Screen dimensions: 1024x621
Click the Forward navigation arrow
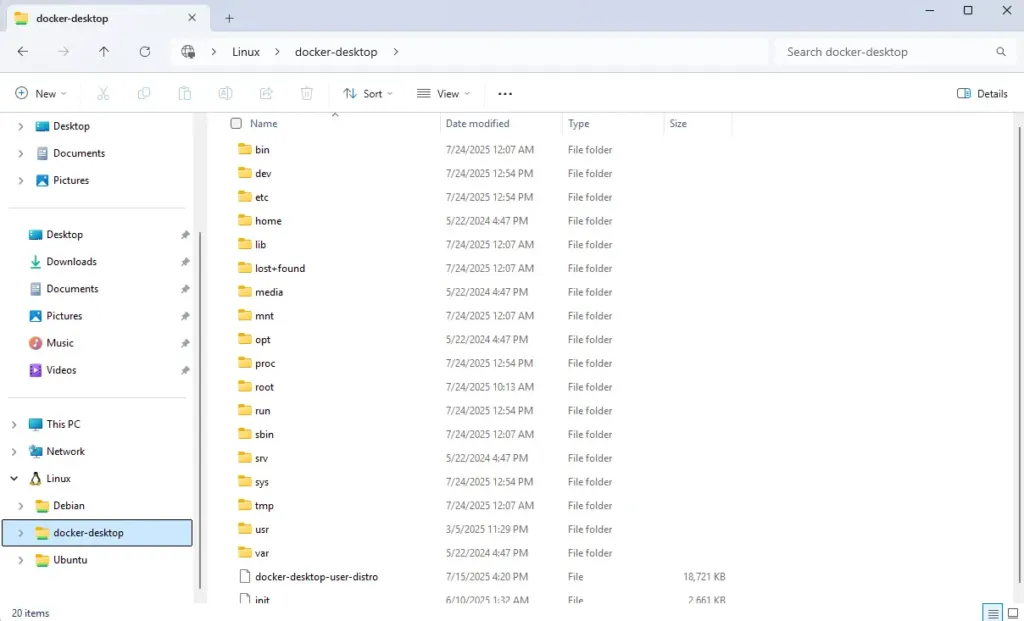pyautogui.click(x=63, y=52)
